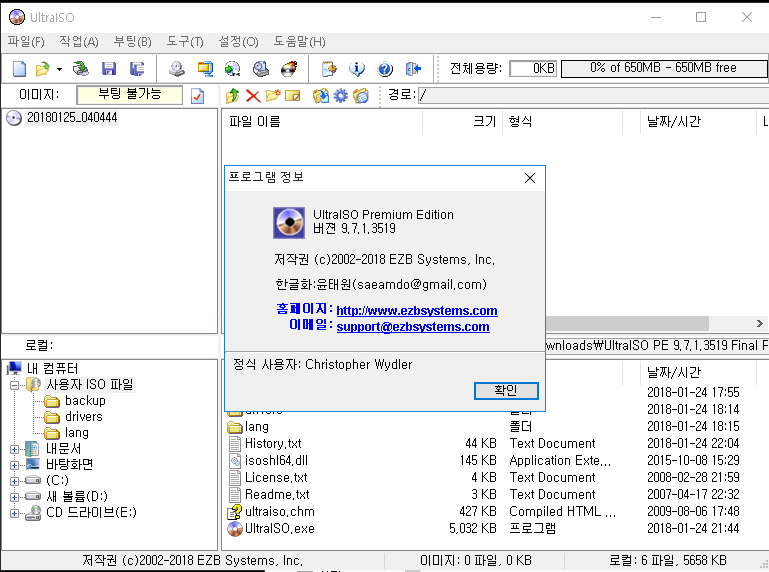Select the lang folder in local tree

(77, 433)
